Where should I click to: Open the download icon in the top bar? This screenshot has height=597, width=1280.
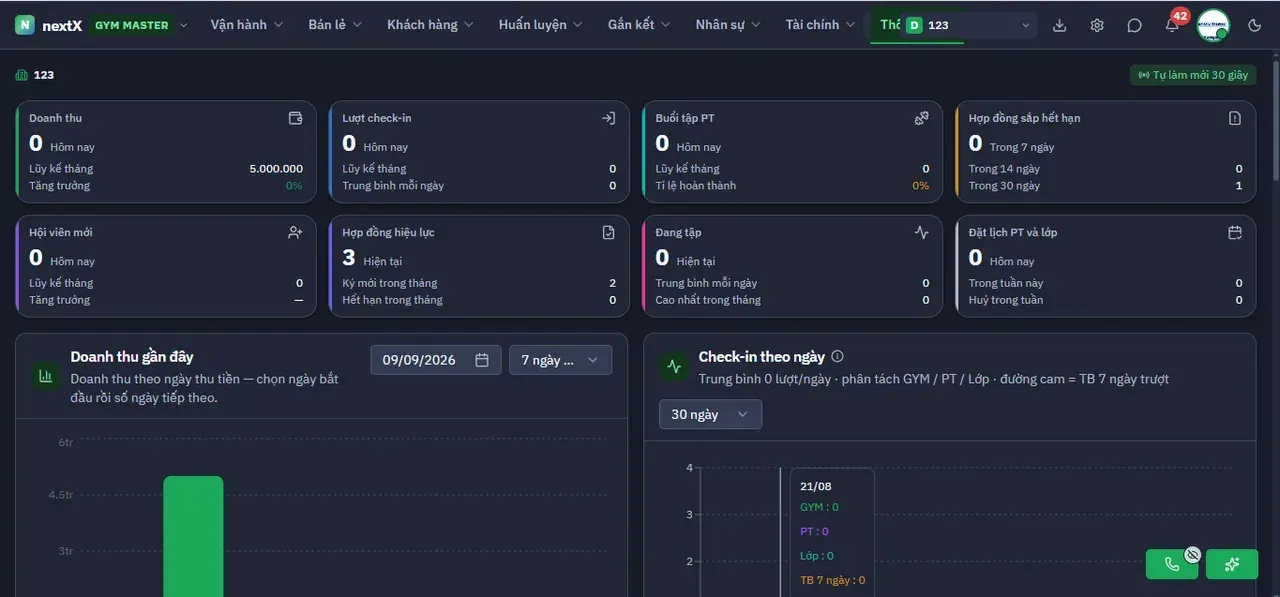(x=1060, y=25)
